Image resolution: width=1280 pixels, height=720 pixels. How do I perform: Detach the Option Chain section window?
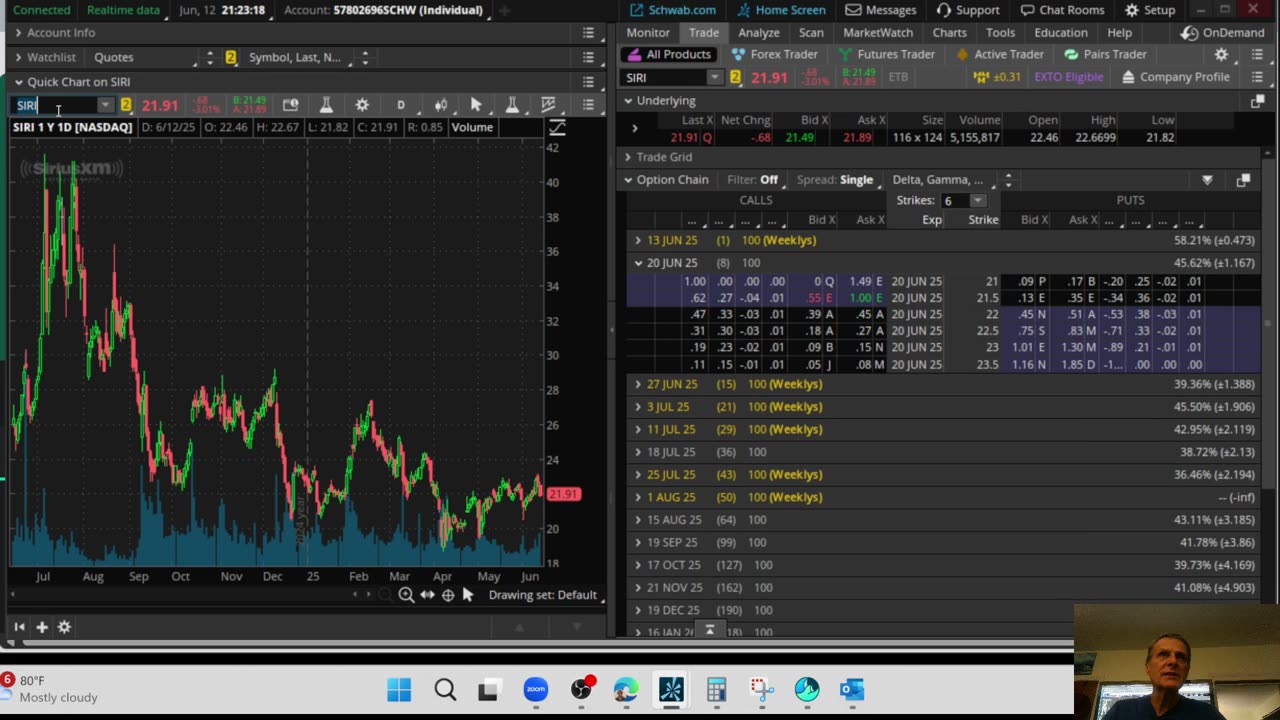click(x=1243, y=180)
